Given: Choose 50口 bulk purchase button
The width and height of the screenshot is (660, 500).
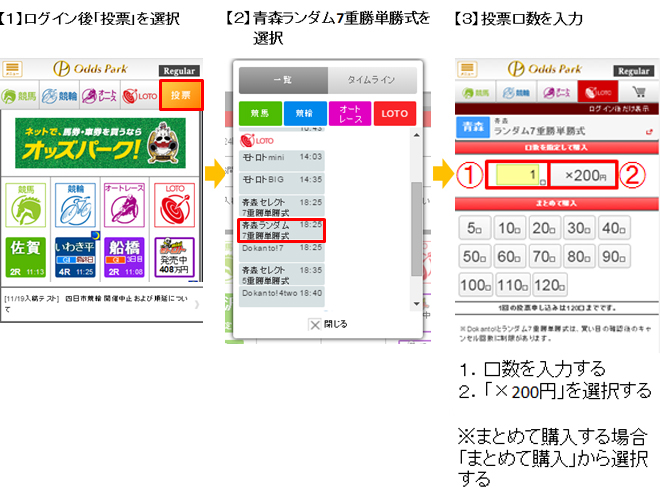Looking at the screenshot, I should (475, 256).
